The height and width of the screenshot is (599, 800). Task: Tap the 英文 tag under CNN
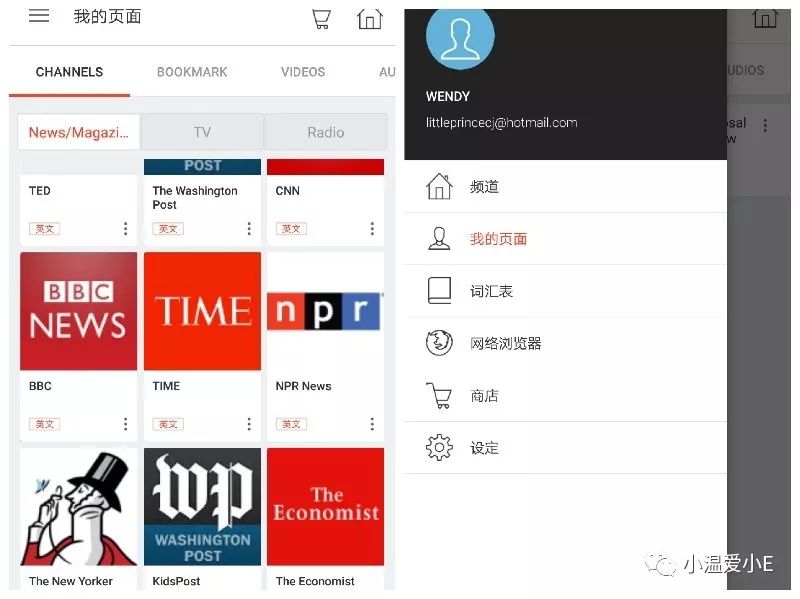(x=291, y=229)
